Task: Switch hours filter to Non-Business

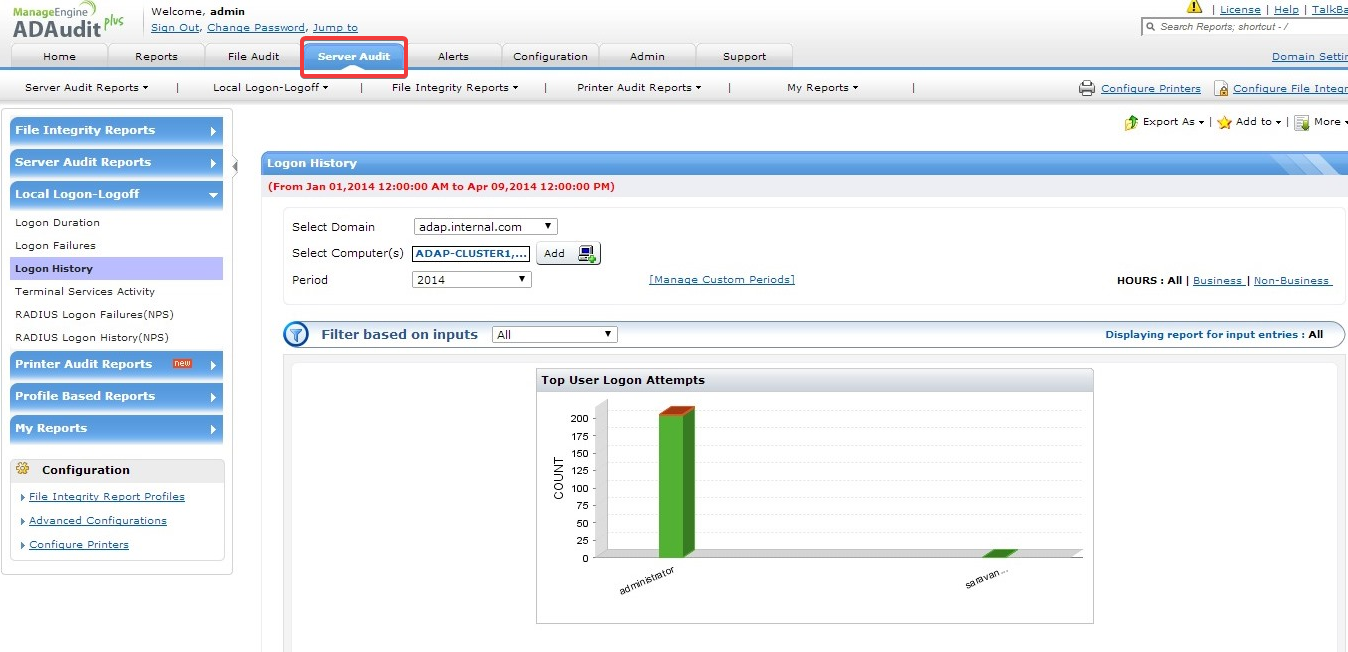Action: (1291, 281)
